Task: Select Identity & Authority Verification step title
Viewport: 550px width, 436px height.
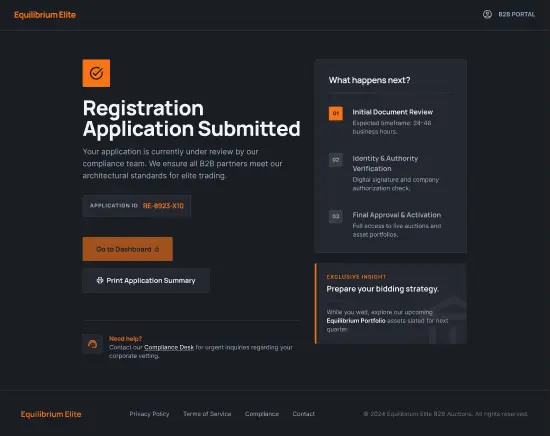Action: 385,163
